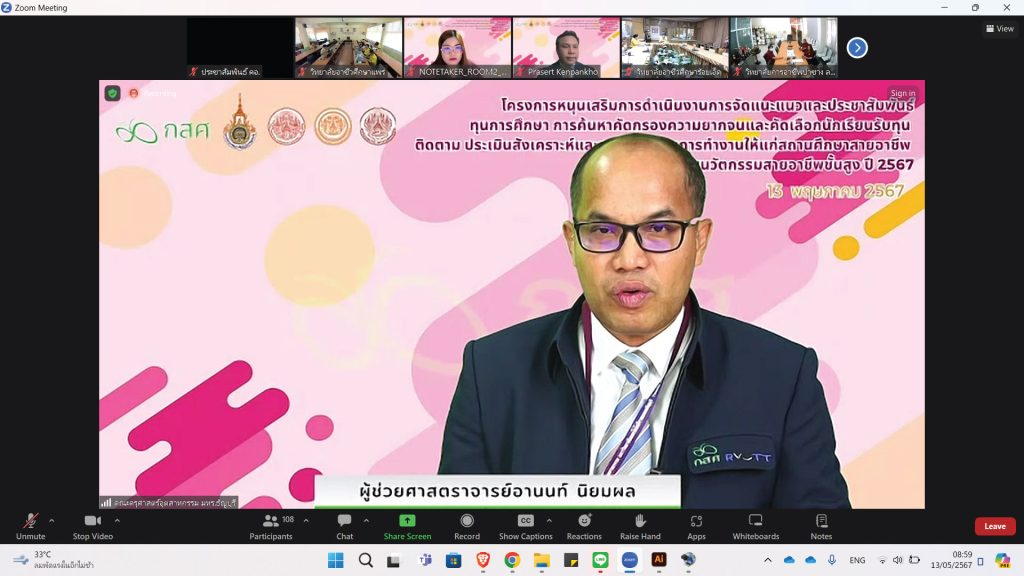This screenshot has width=1024, height=576.
Task: Raise Hand in the meeting
Action: pos(640,526)
